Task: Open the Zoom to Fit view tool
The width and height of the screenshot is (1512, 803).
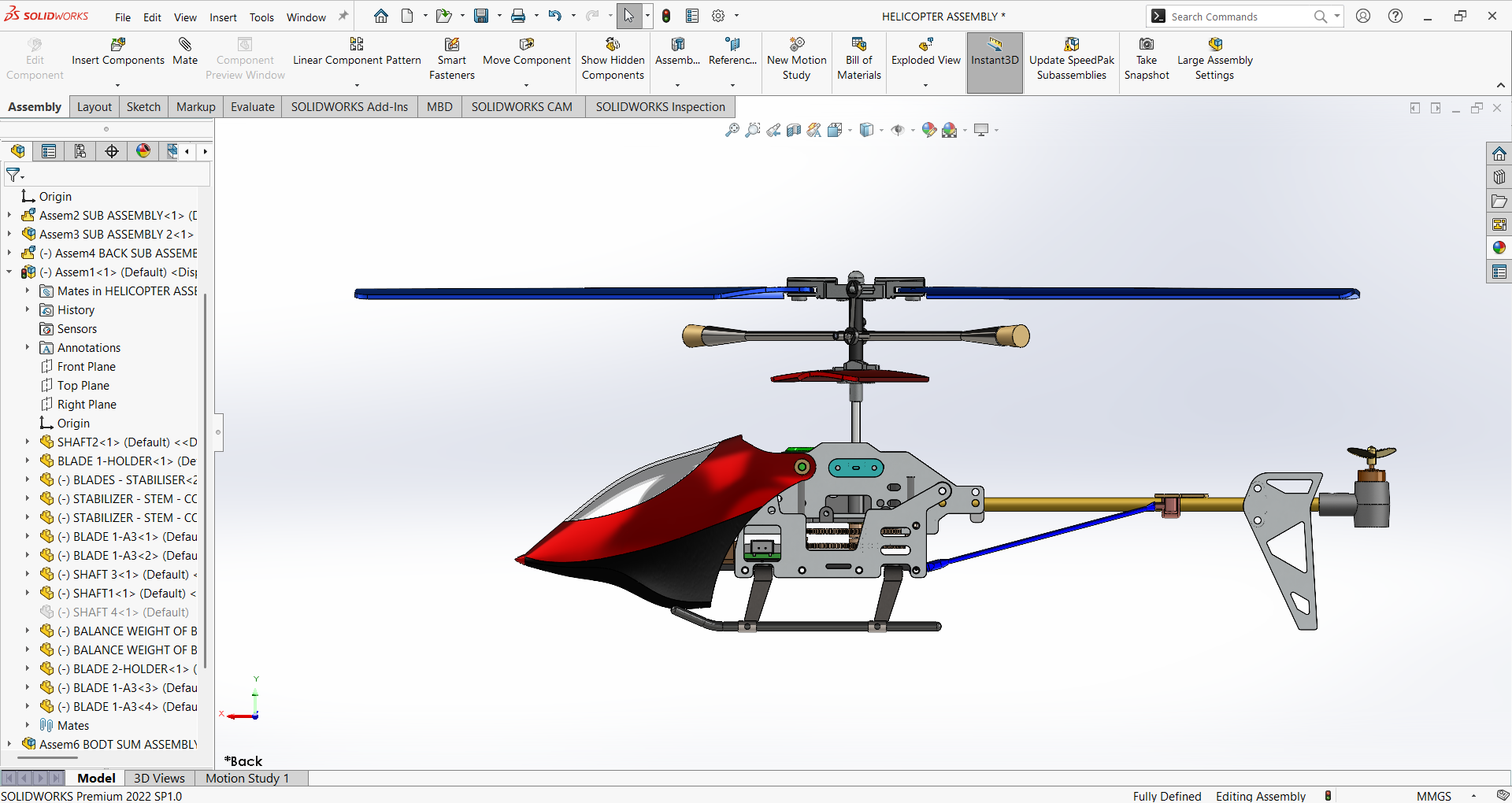Action: (x=732, y=130)
